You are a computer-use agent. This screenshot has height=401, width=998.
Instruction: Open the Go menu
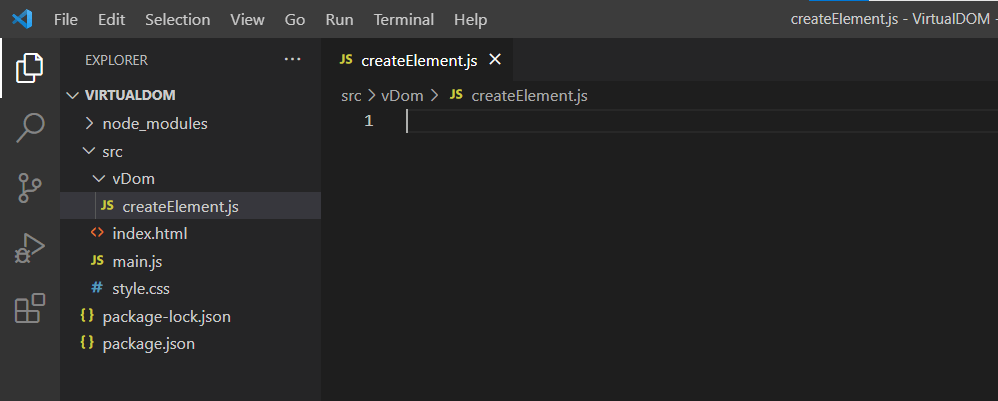pos(295,20)
